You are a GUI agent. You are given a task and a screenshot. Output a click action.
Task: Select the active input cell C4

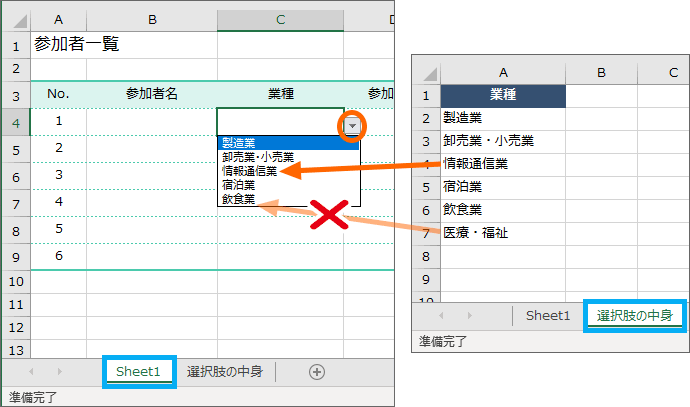[280, 122]
